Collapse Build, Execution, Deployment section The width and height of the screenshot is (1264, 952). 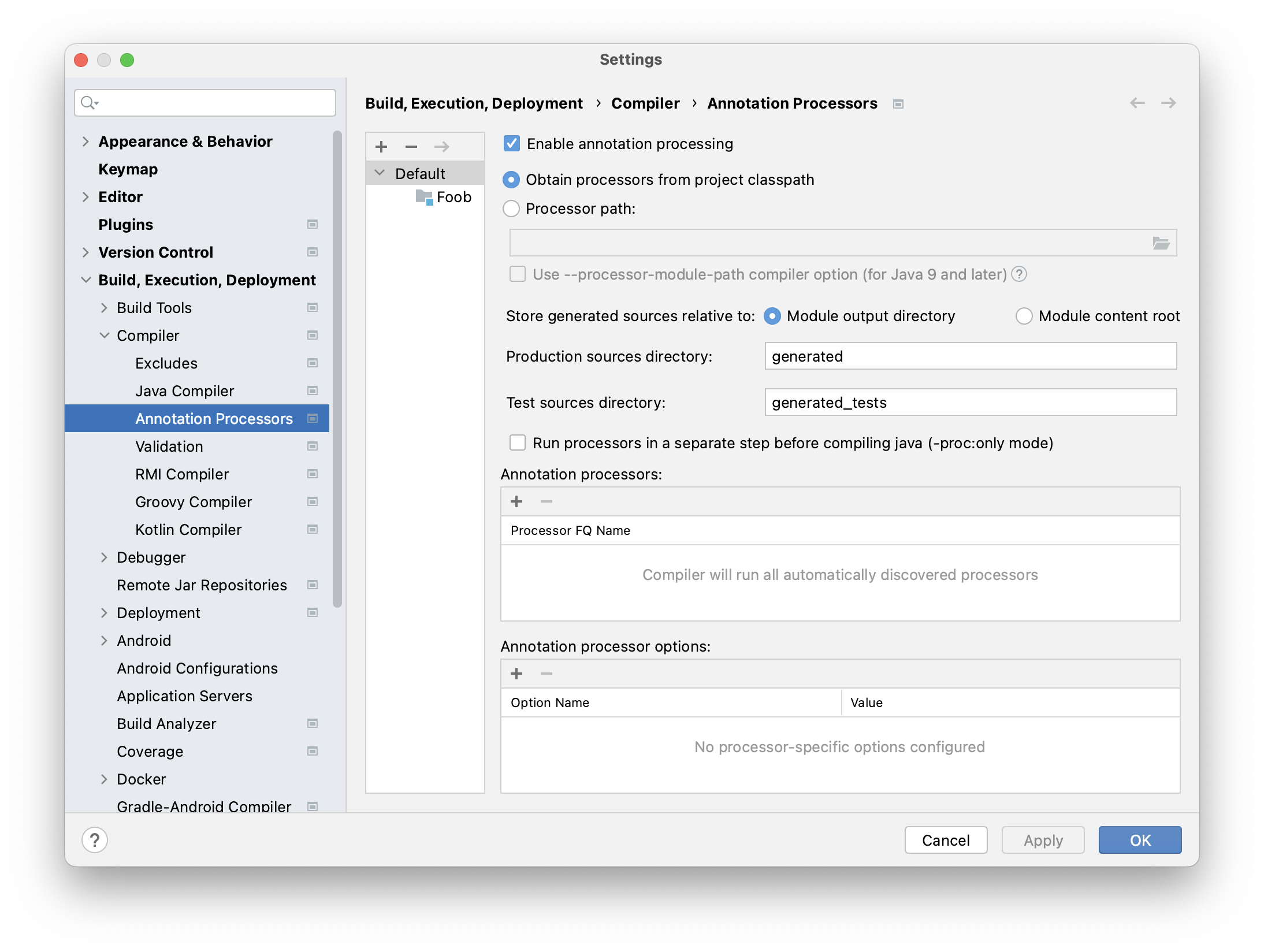[x=85, y=280]
